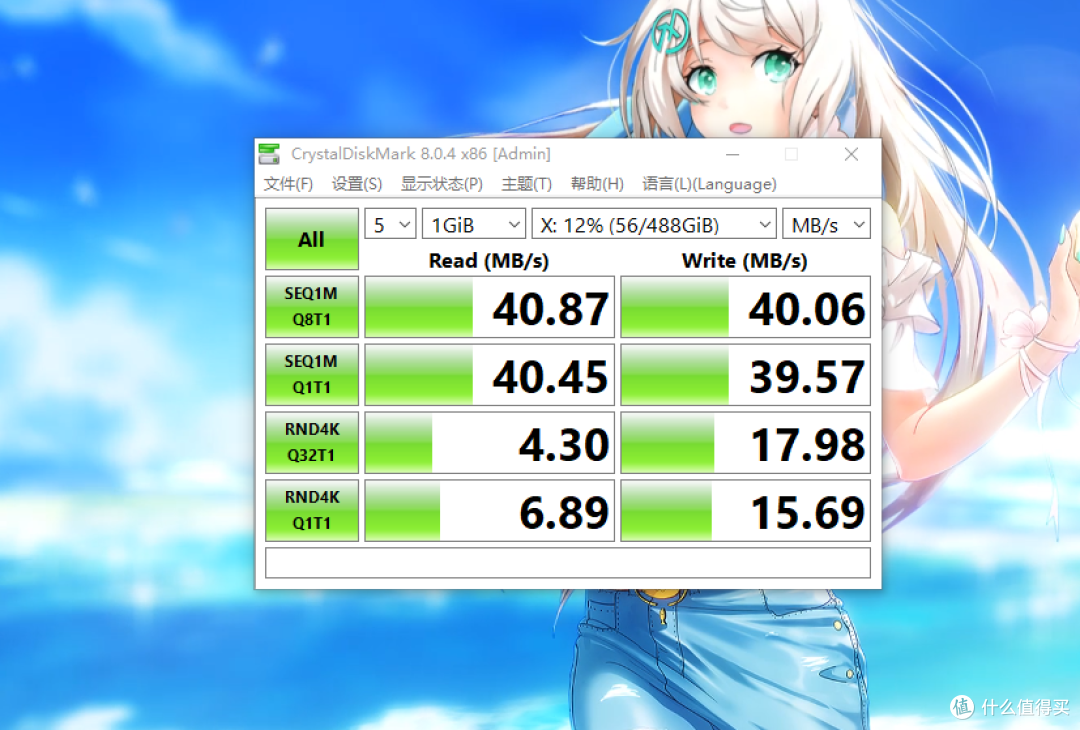This screenshot has width=1080, height=730.
Task: Start the RND4K Q32T1 test
Action: [x=311, y=442]
